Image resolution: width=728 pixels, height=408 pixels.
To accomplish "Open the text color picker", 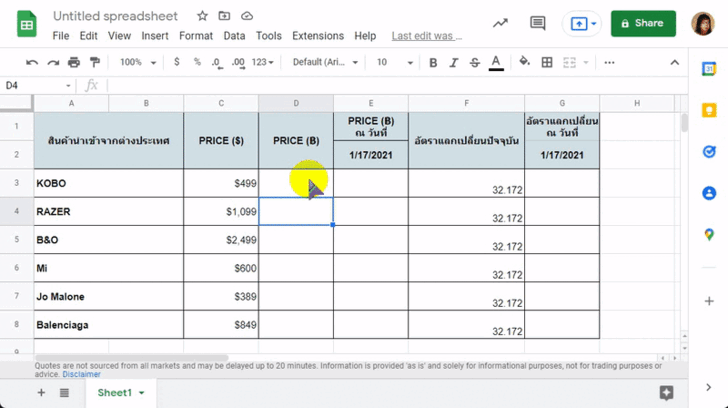I will pyautogui.click(x=496, y=63).
